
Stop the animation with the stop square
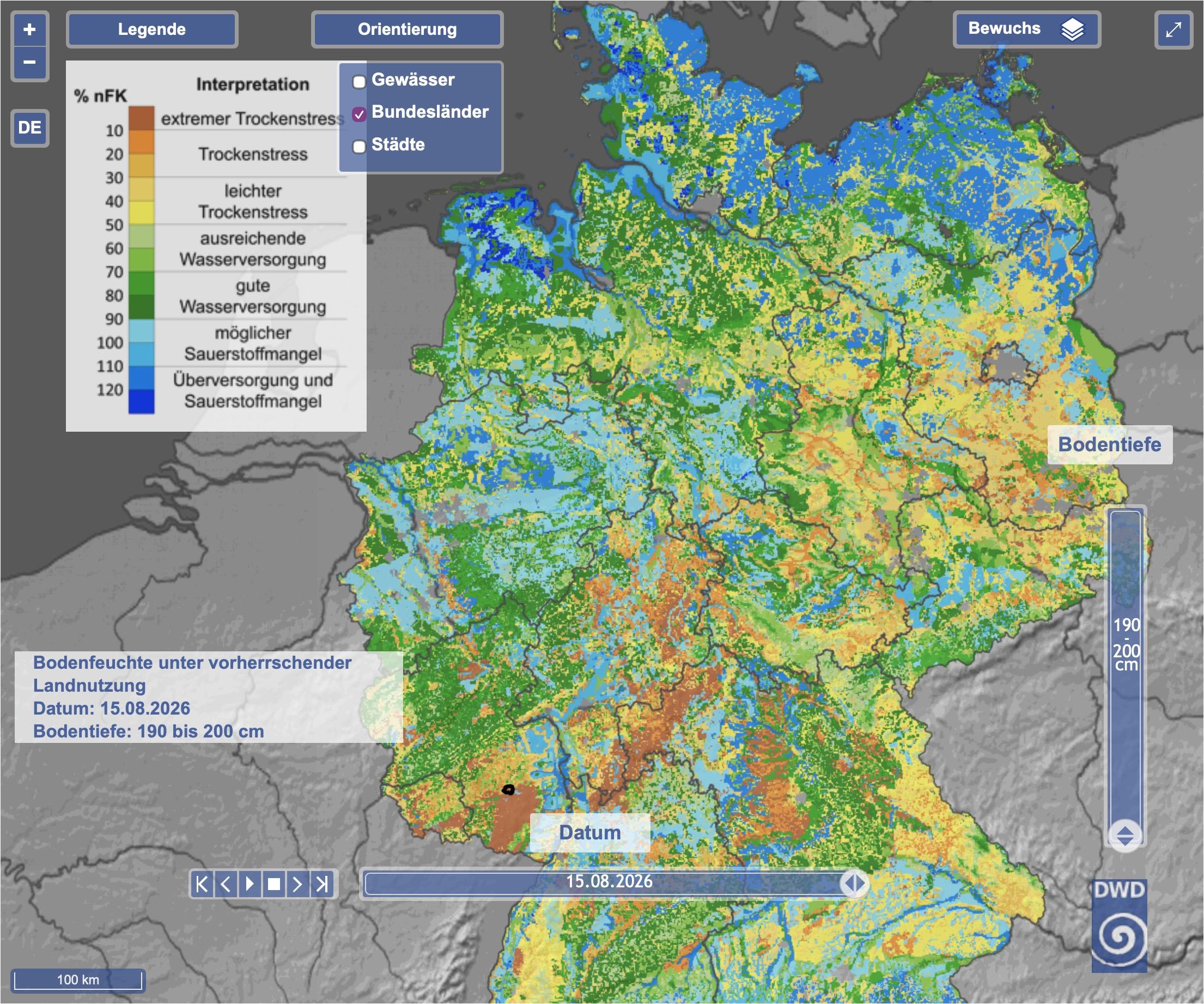point(274,884)
